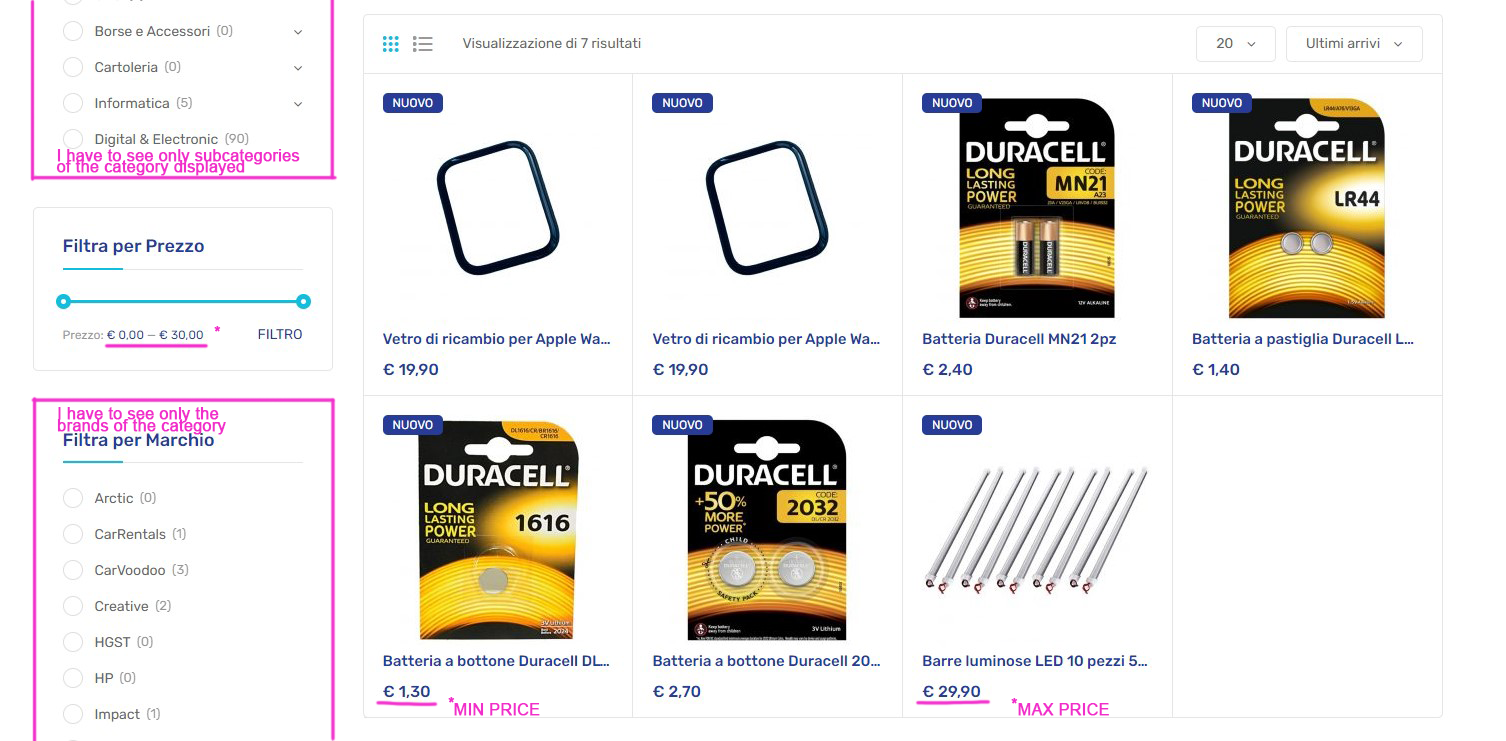Click the right handle of price slider
The height and width of the screenshot is (741, 1506).
pyautogui.click(x=304, y=301)
